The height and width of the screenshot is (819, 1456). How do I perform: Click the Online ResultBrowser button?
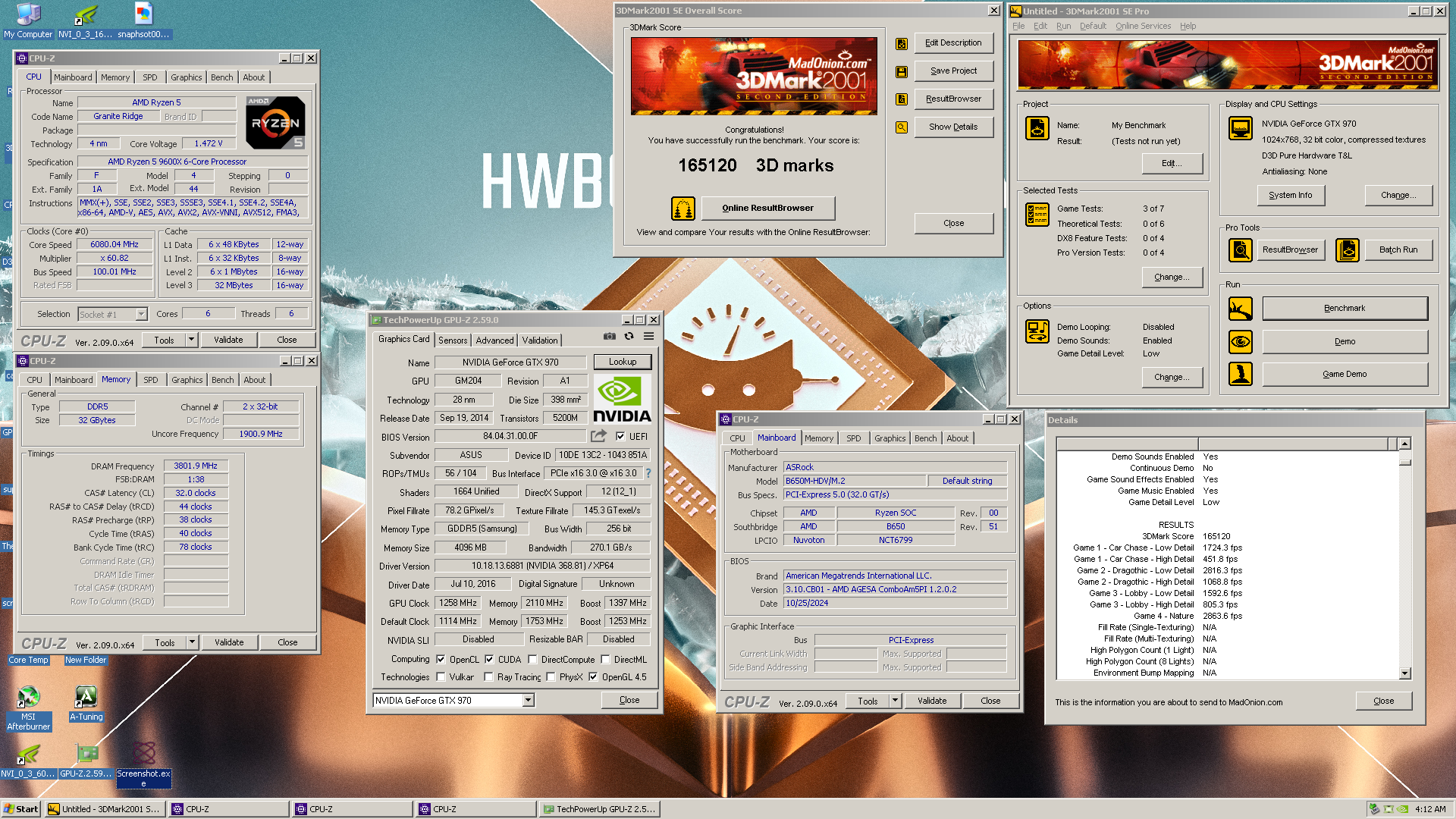coord(767,208)
